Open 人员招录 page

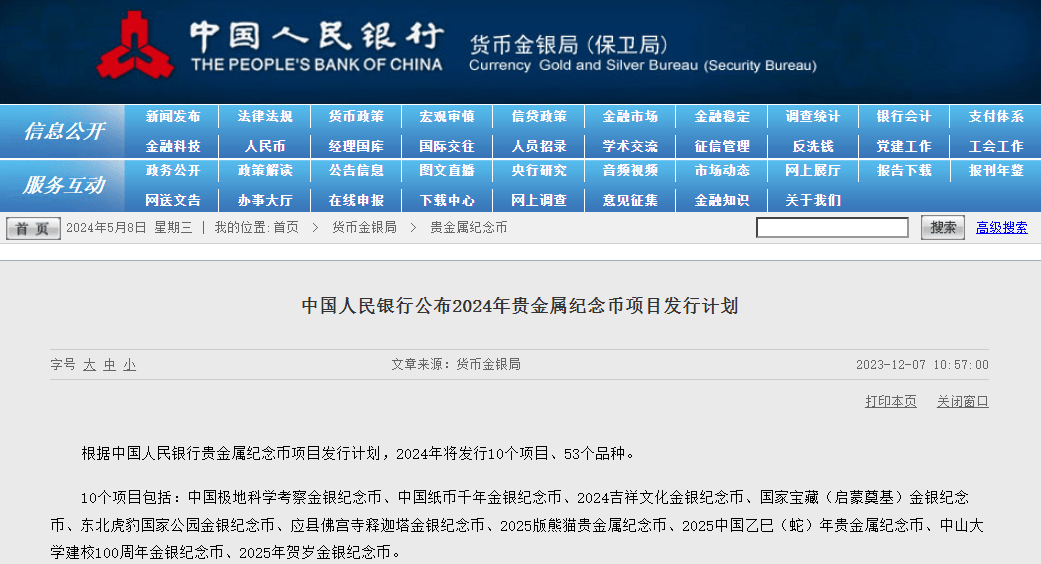(539, 146)
